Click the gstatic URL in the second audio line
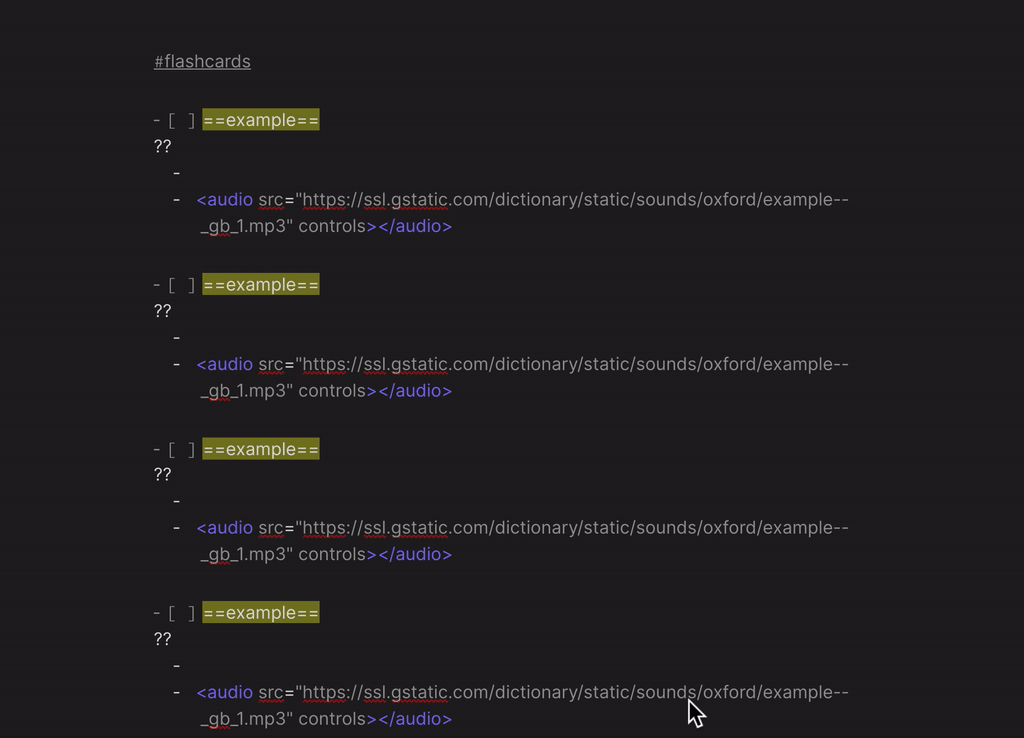 tap(575, 364)
